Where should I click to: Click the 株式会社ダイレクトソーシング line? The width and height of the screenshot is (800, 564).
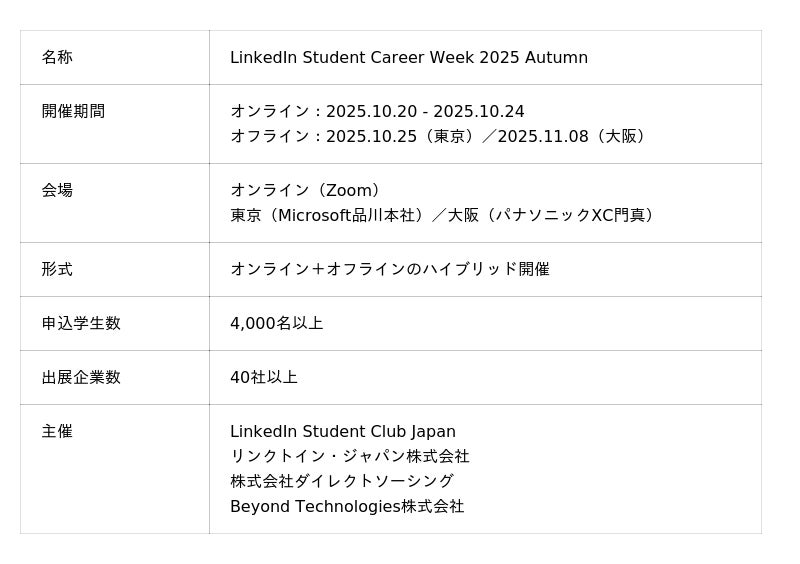click(341, 481)
